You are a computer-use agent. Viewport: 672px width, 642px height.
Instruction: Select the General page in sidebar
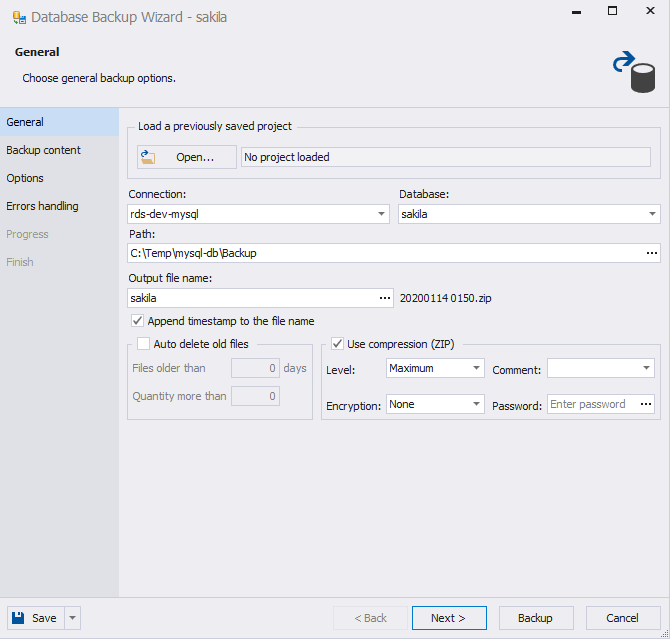pos(59,122)
